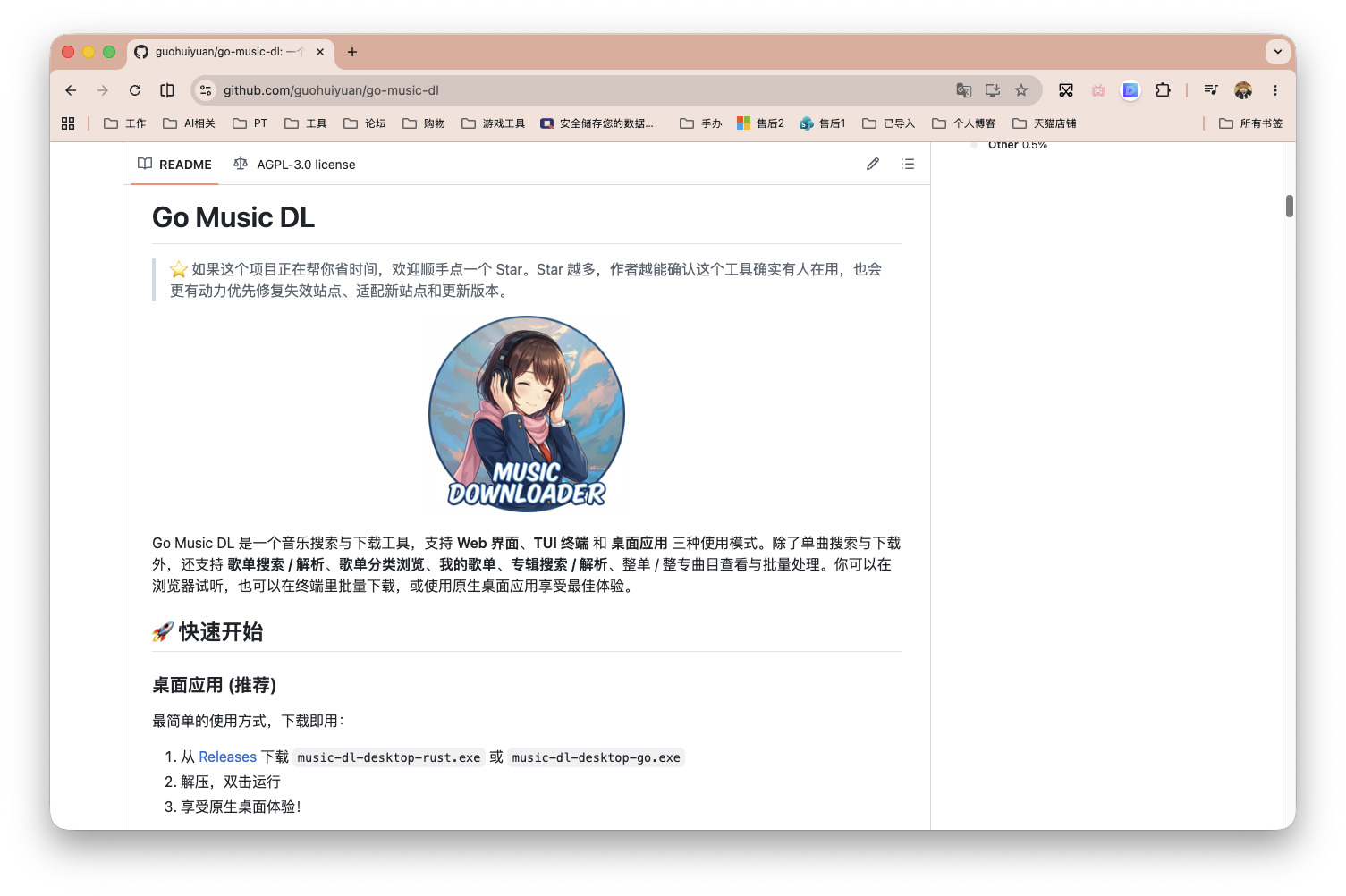This screenshot has width=1346, height=896.
Task: Open the 天猫店铺 bookmarks folder
Action: [x=1045, y=123]
